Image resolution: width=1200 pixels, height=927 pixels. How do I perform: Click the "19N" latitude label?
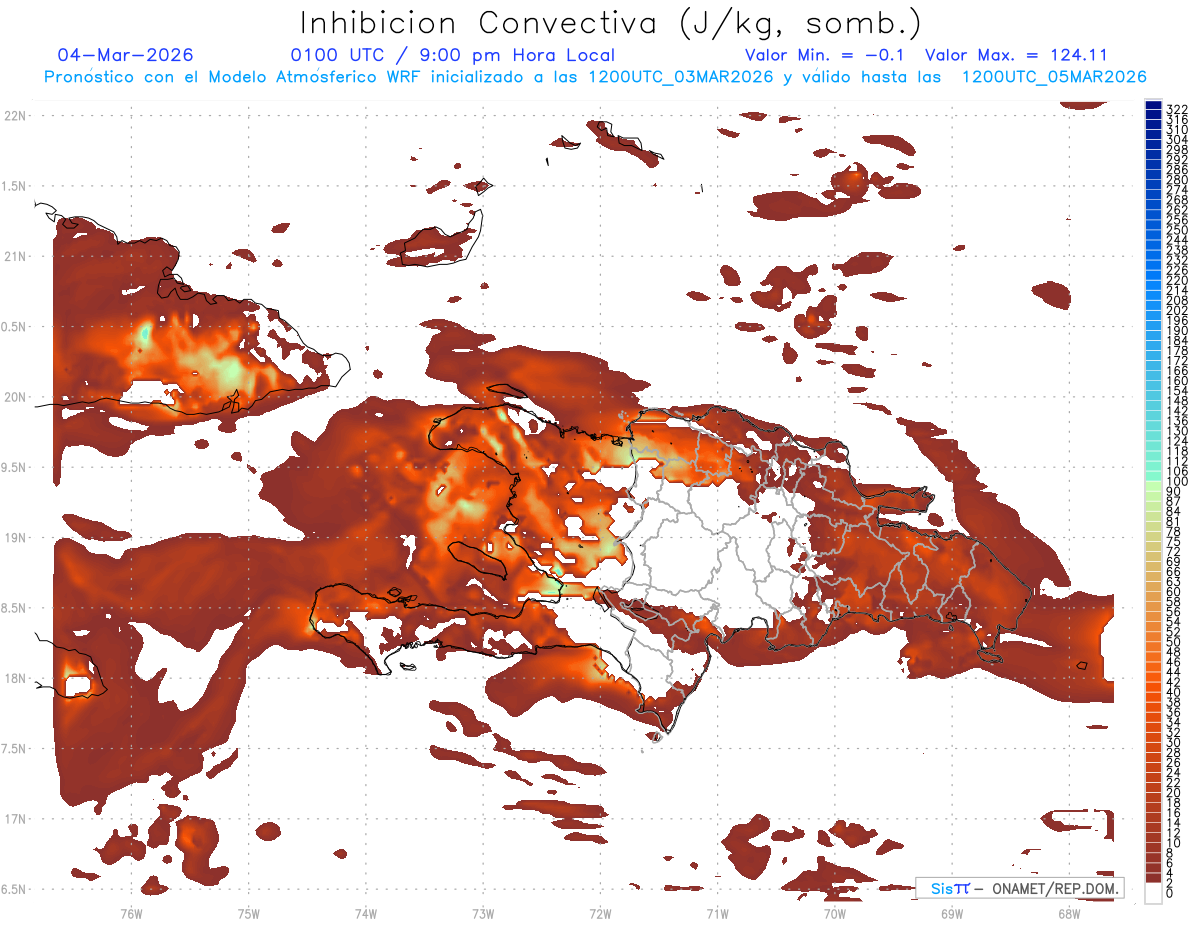pos(16,537)
